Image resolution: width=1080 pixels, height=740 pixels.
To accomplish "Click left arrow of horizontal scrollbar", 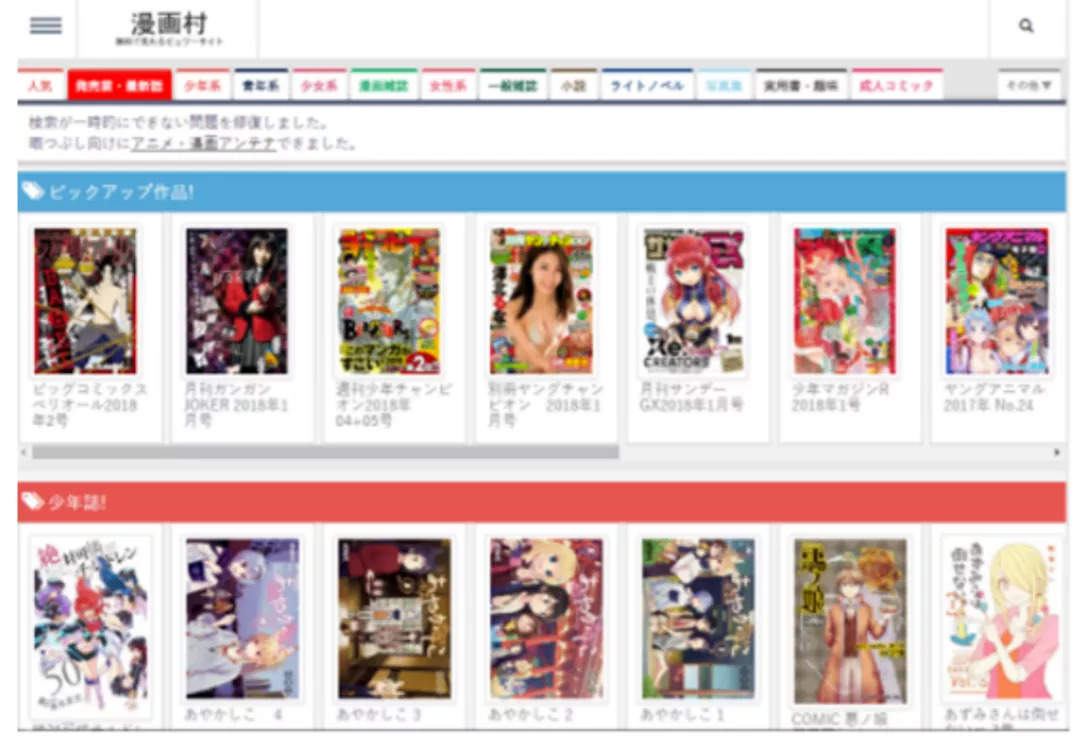I will pos(24,453).
